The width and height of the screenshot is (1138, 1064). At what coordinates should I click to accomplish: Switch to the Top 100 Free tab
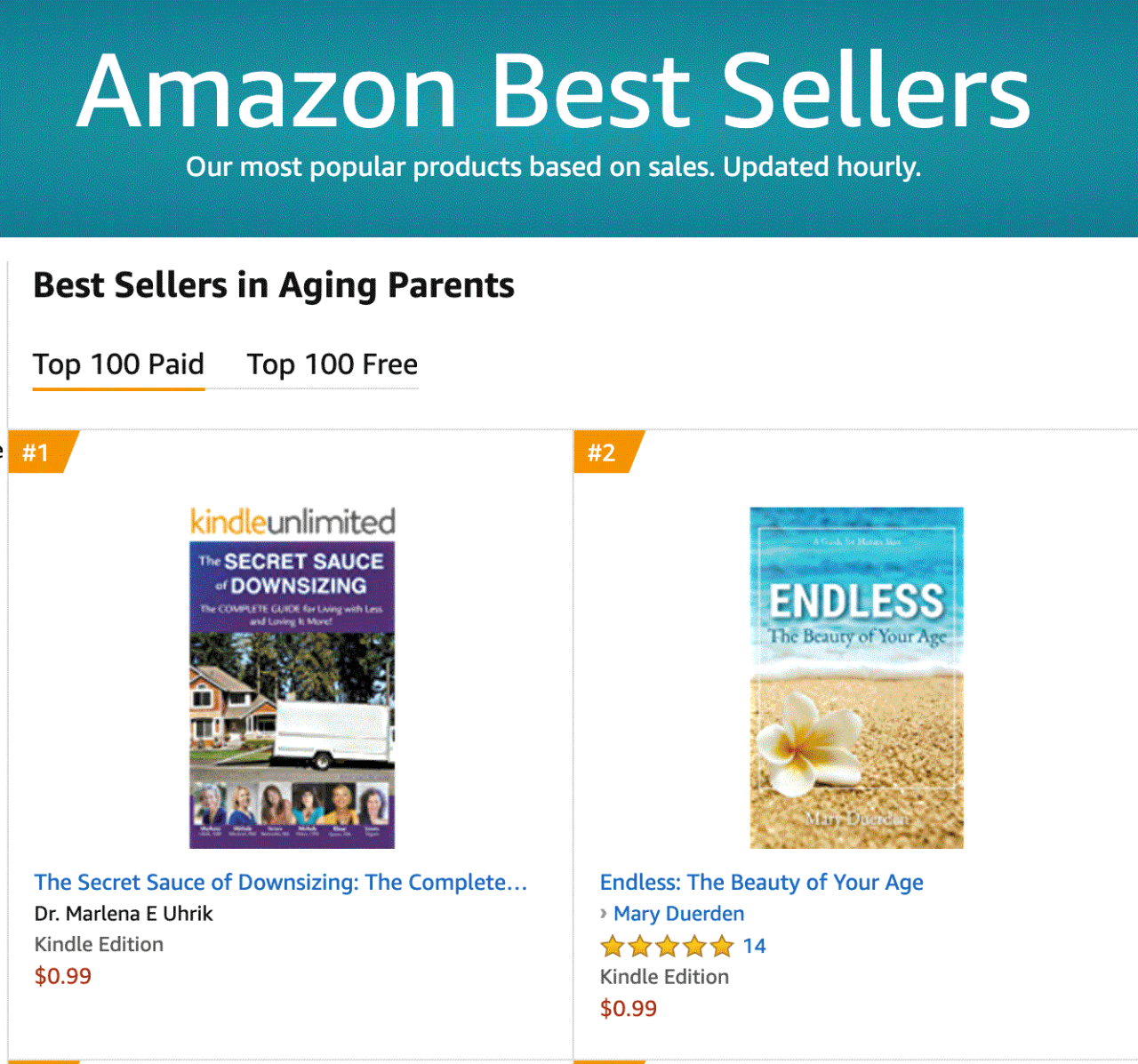coord(332,364)
